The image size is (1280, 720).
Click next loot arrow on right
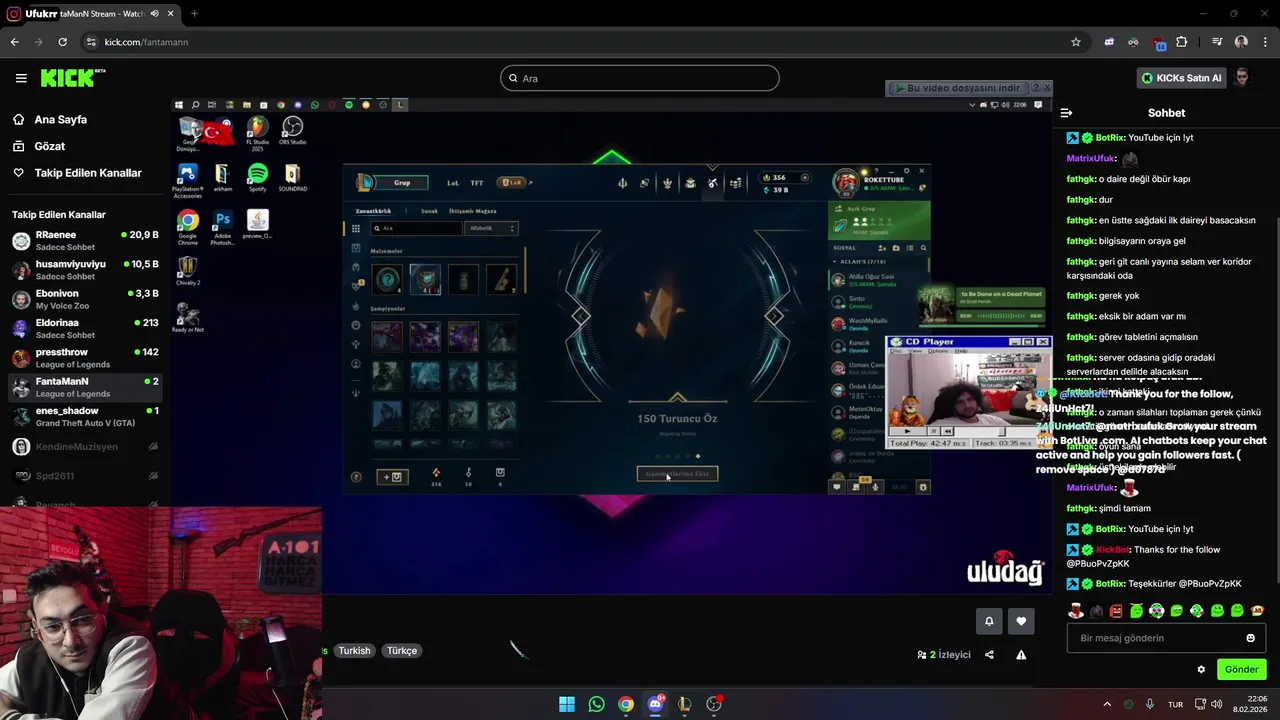tap(774, 316)
